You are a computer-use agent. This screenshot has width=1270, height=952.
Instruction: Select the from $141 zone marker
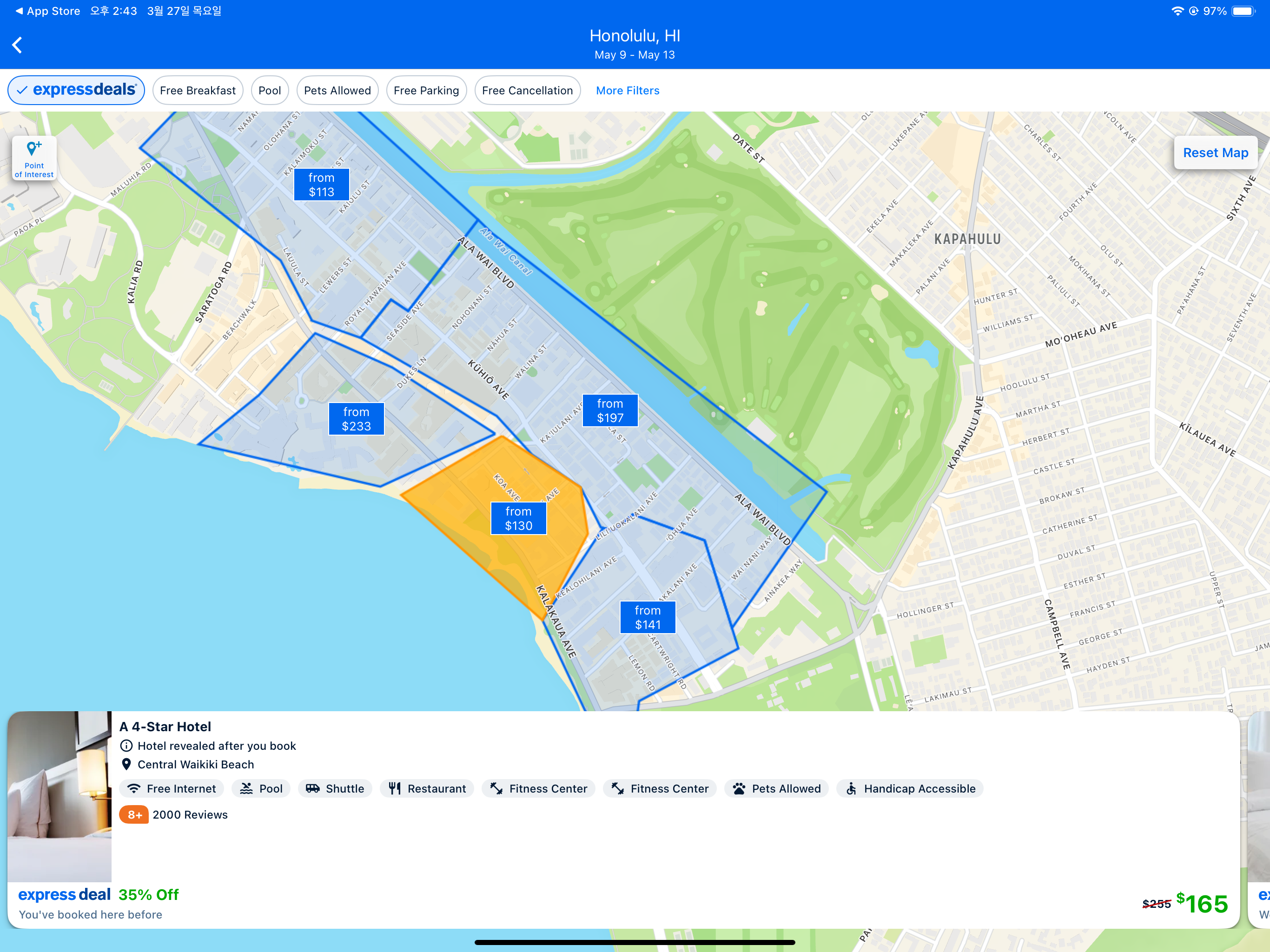point(648,617)
